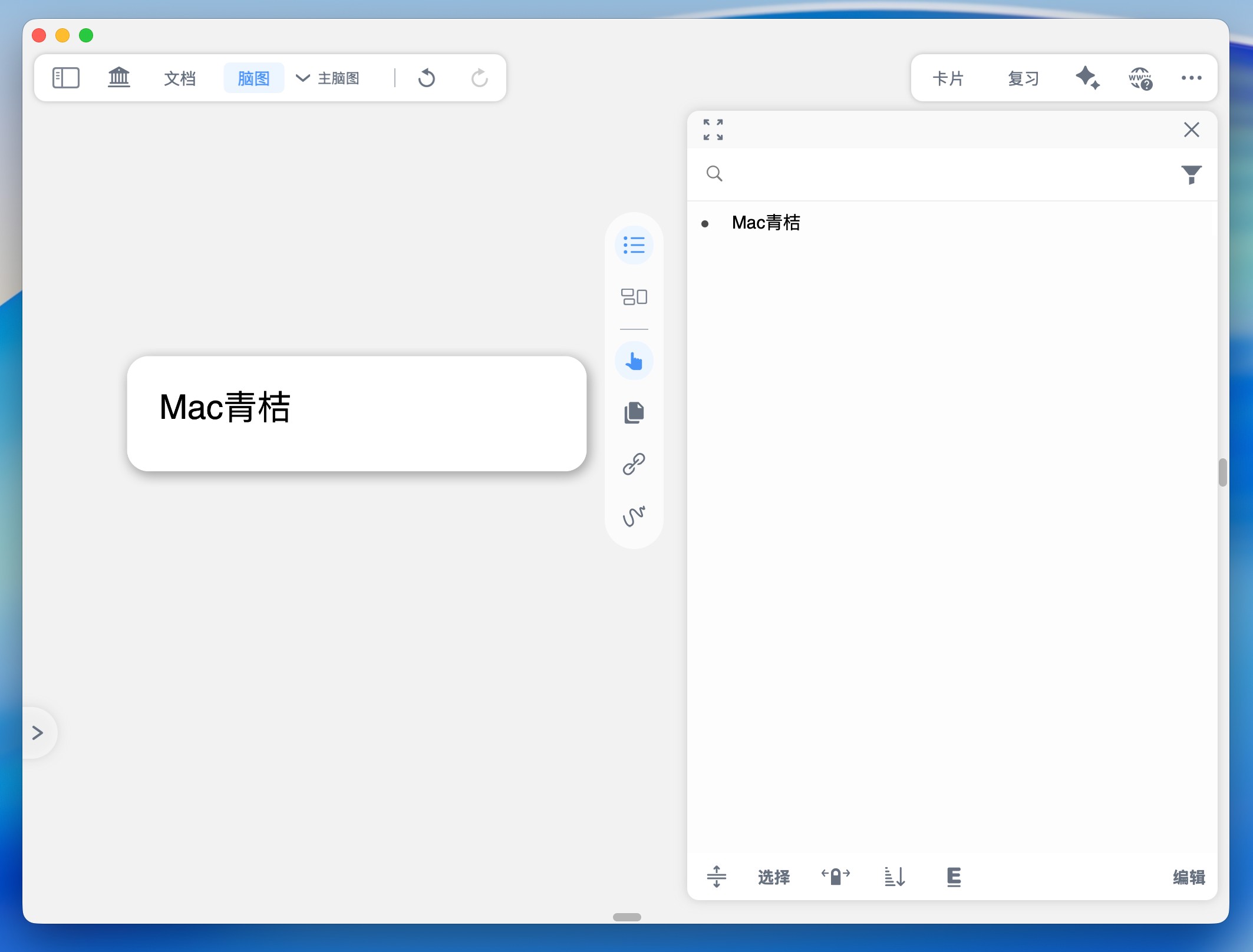Viewport: 1253px width, 952px height.
Task: Open the web help globe icon
Action: (x=1140, y=78)
